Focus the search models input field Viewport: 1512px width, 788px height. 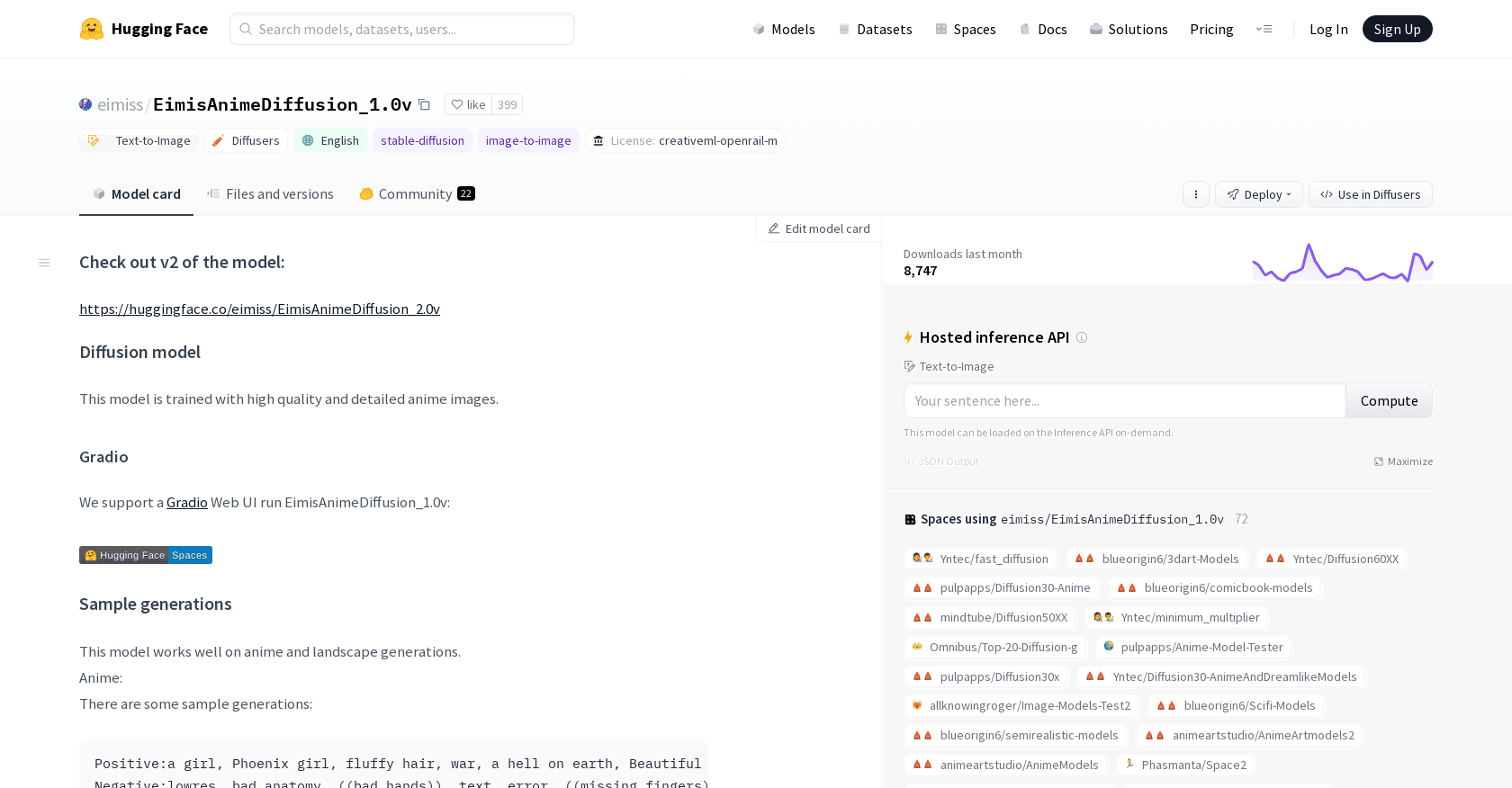(402, 29)
